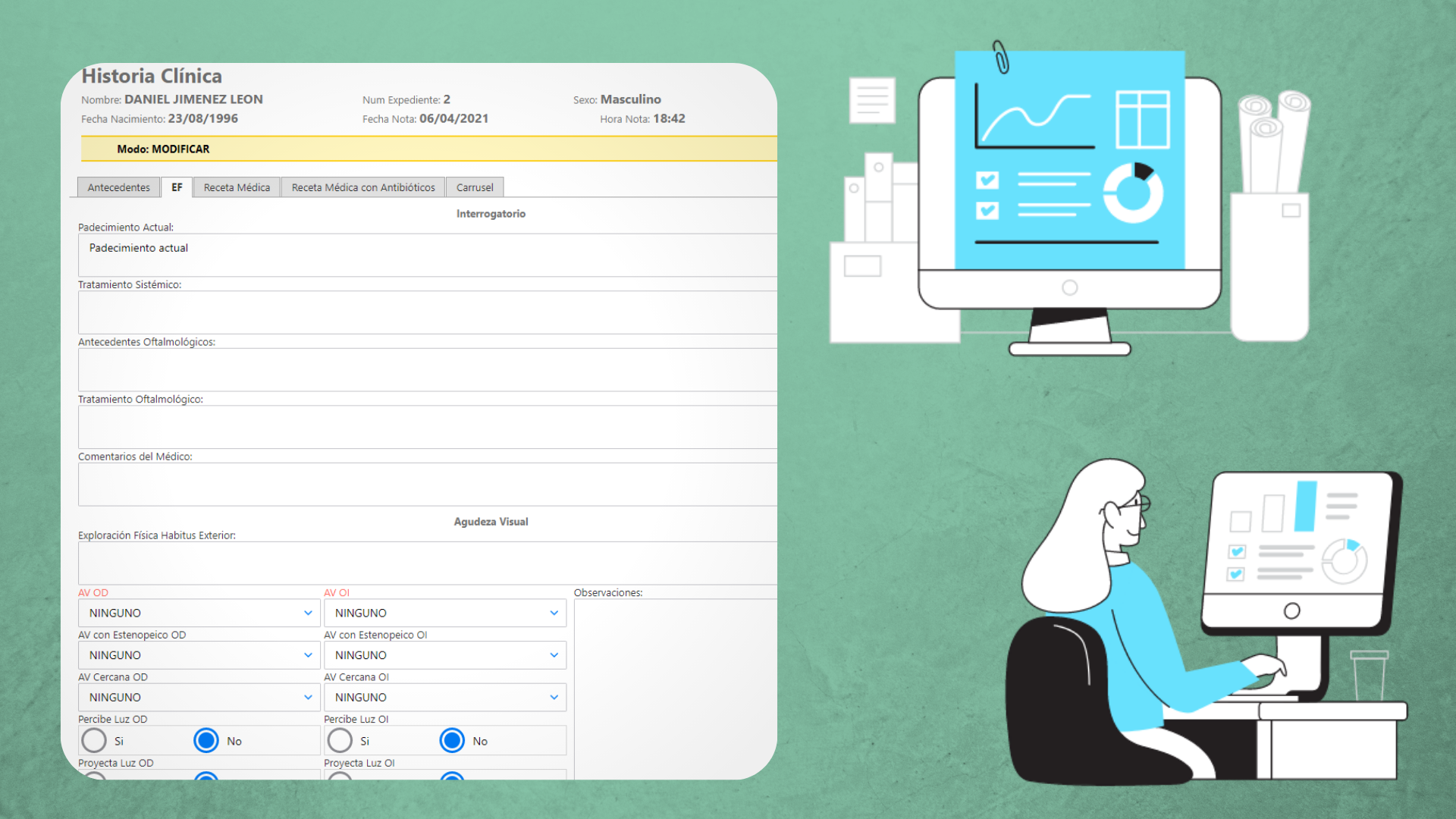Open AV con Estenopeico OI dropdown
The height and width of the screenshot is (819, 1456).
554,655
